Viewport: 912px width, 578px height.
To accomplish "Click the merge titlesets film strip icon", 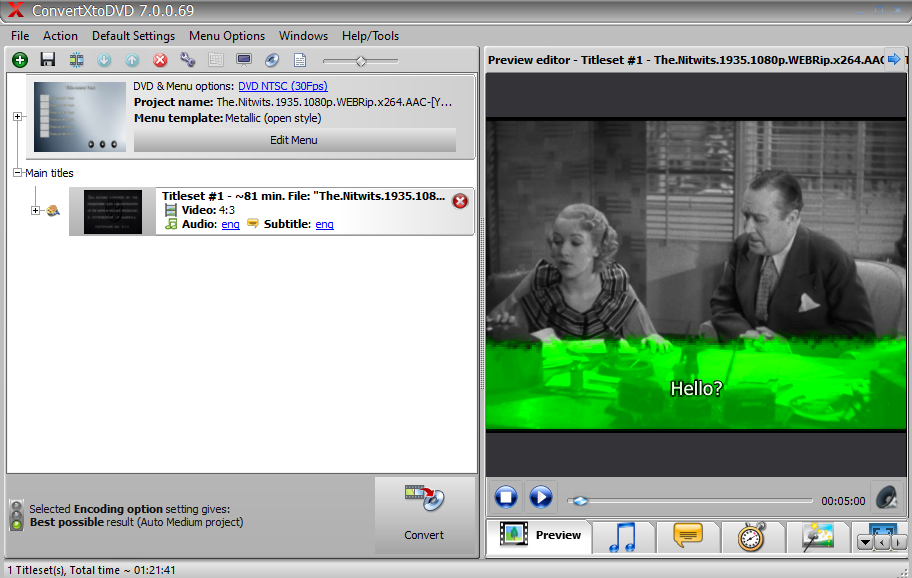I will coord(76,60).
